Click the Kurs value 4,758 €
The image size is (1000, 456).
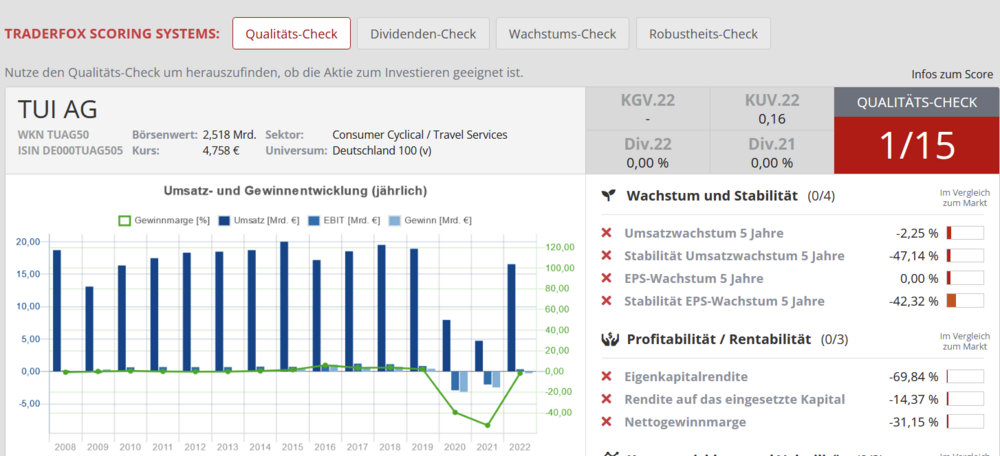[x=221, y=151]
